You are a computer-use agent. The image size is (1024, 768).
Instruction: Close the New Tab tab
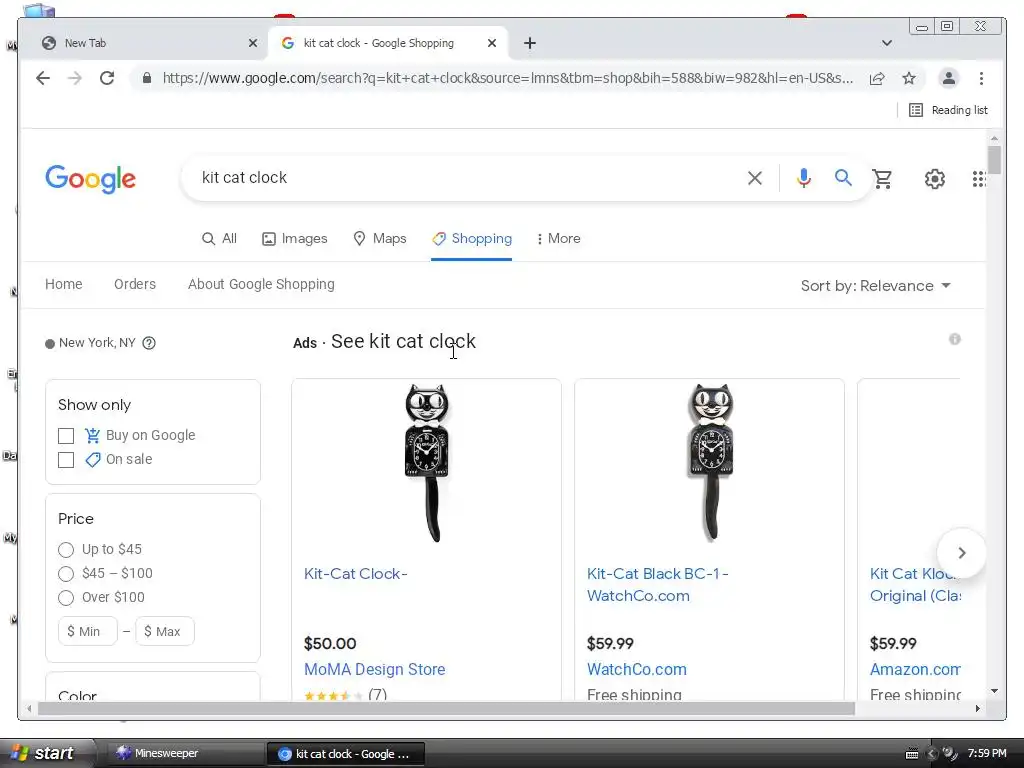[253, 43]
